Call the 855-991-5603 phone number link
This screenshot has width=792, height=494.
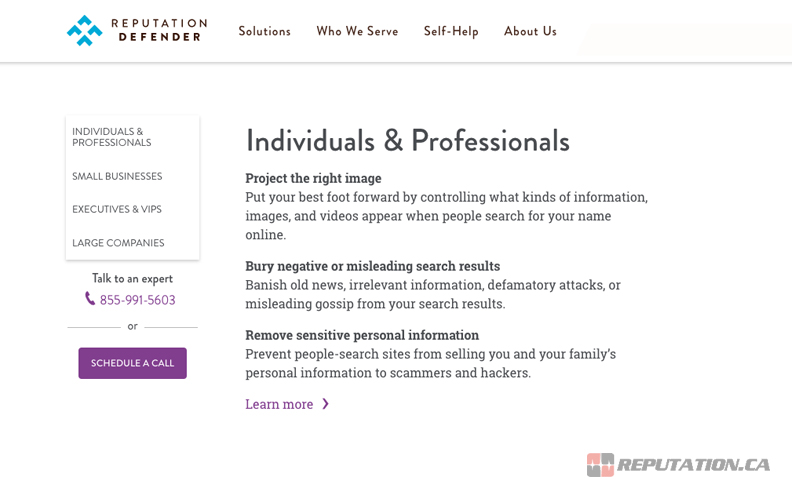pos(138,300)
